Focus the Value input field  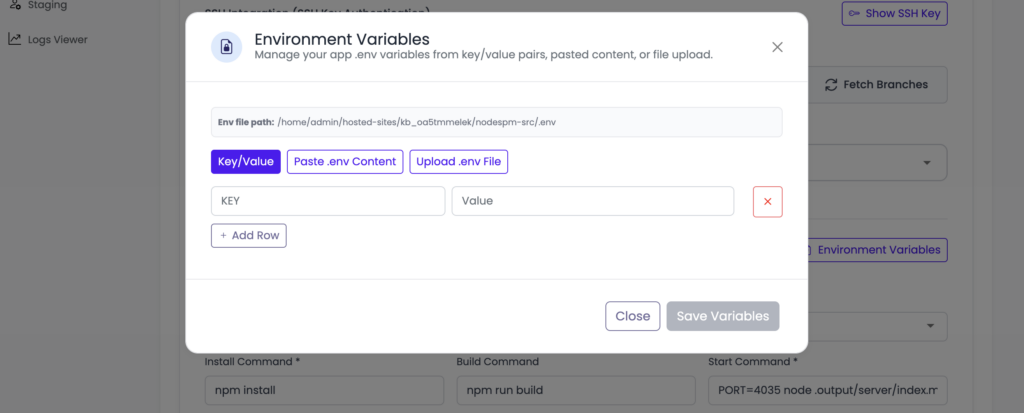point(593,201)
